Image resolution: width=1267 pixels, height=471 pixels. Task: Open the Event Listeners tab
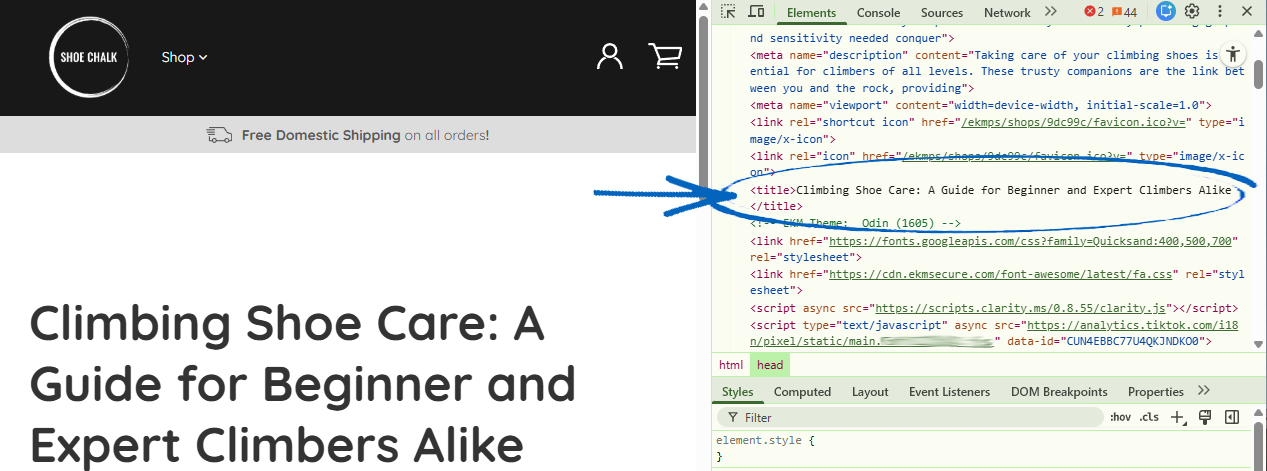(949, 392)
